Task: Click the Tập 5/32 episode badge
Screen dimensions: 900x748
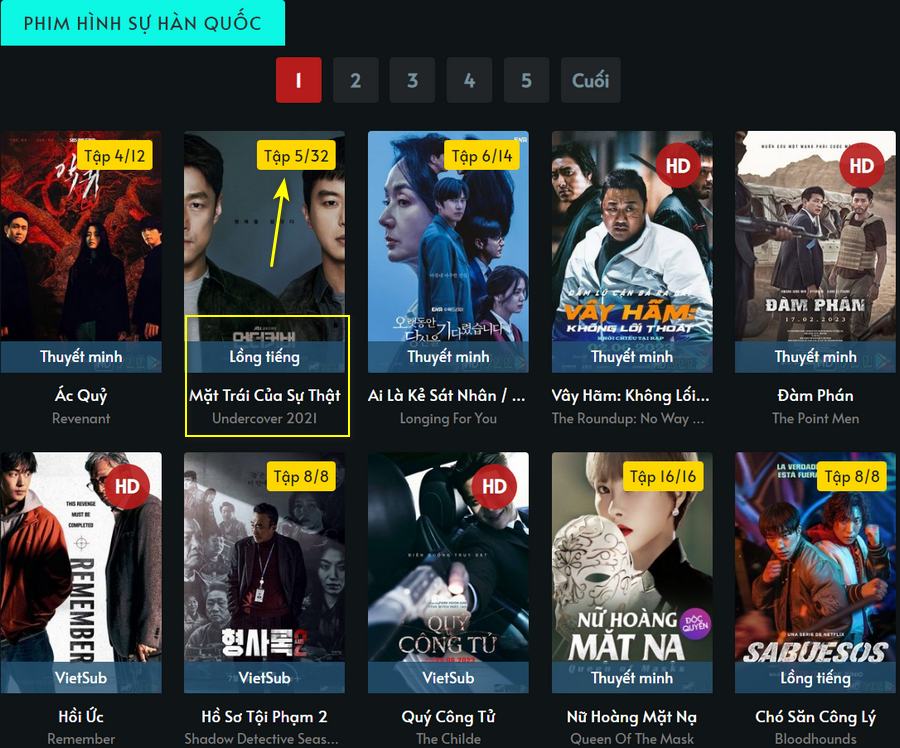Action: coord(296,156)
